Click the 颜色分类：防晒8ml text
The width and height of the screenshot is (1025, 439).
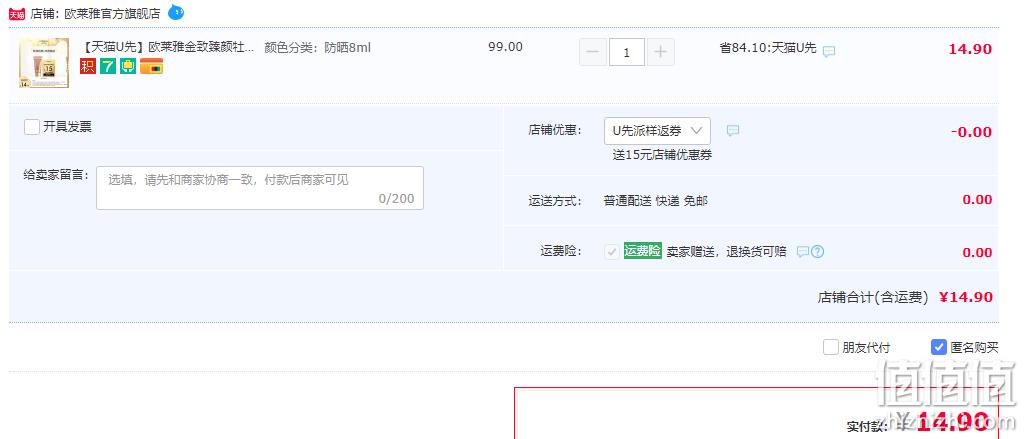pyautogui.click(x=318, y=48)
